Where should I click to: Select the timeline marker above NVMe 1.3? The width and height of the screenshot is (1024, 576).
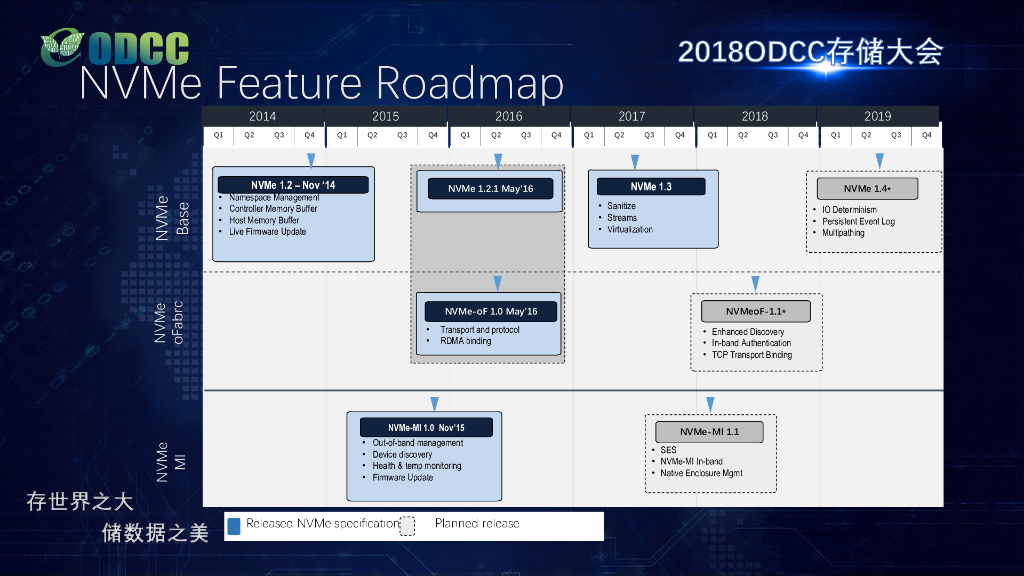[633, 158]
